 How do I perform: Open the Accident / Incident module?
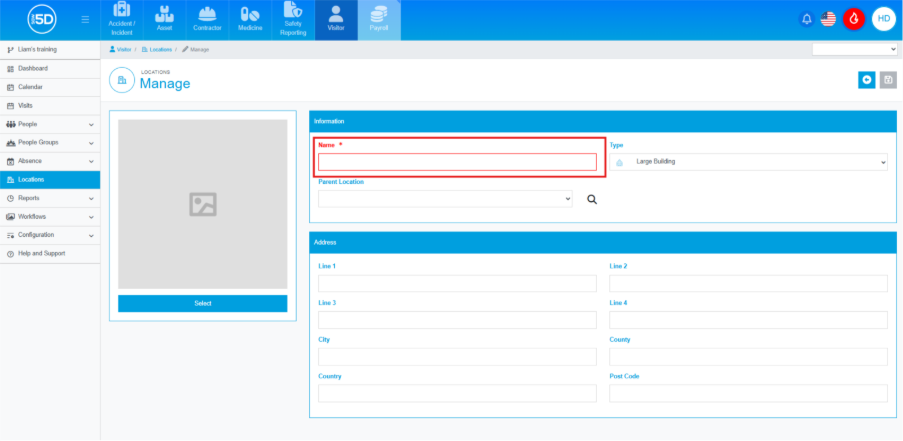[121, 19]
